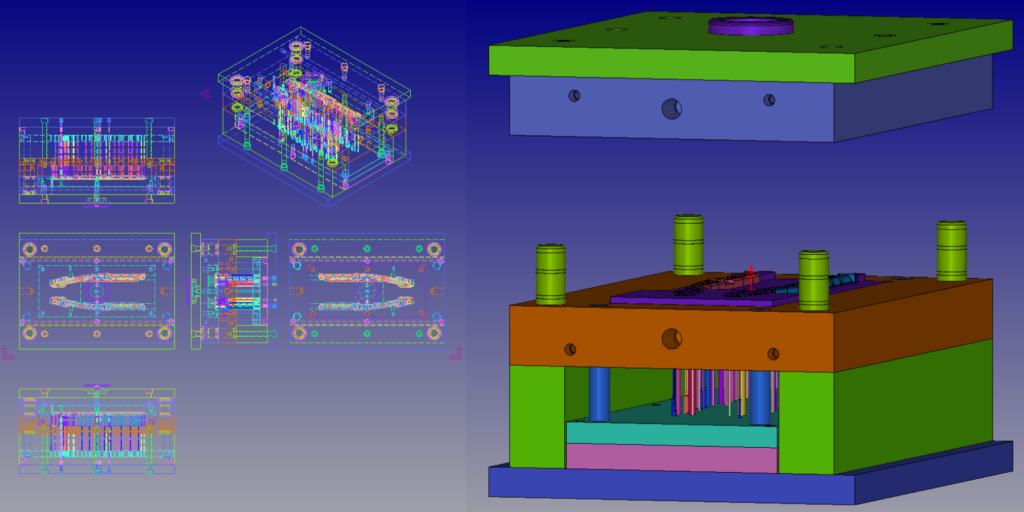Viewport: 1024px width, 512px height.
Task: Click the red origin marker on core insert
Action: (751, 272)
